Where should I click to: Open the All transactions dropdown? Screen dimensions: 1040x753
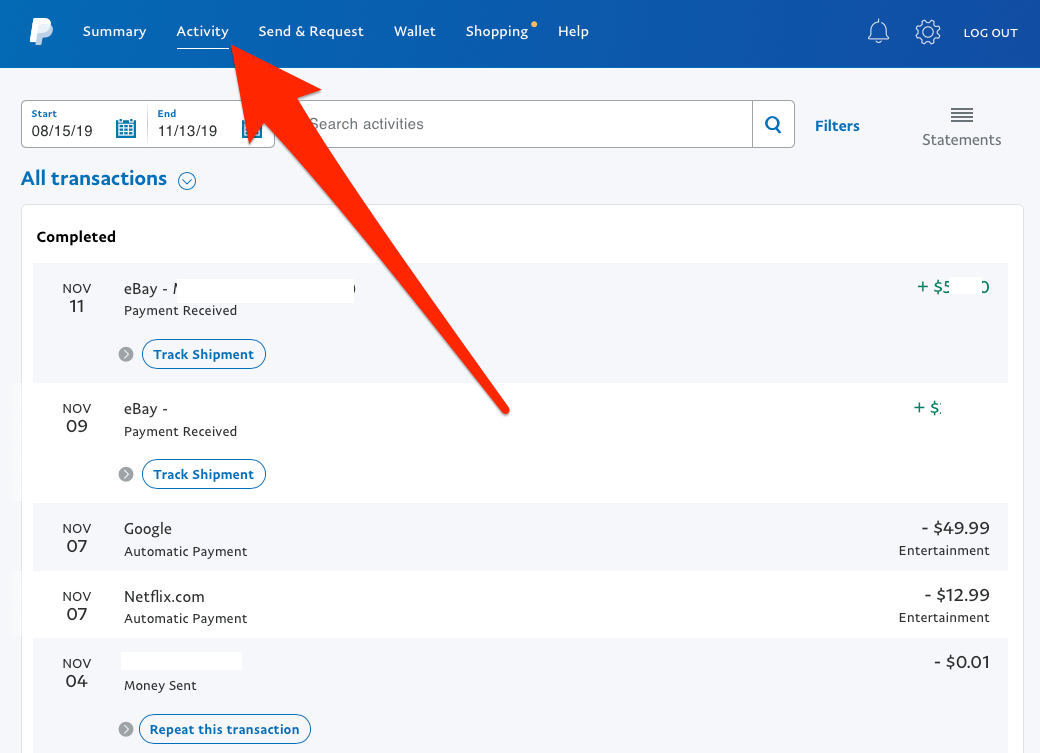[x=187, y=180]
